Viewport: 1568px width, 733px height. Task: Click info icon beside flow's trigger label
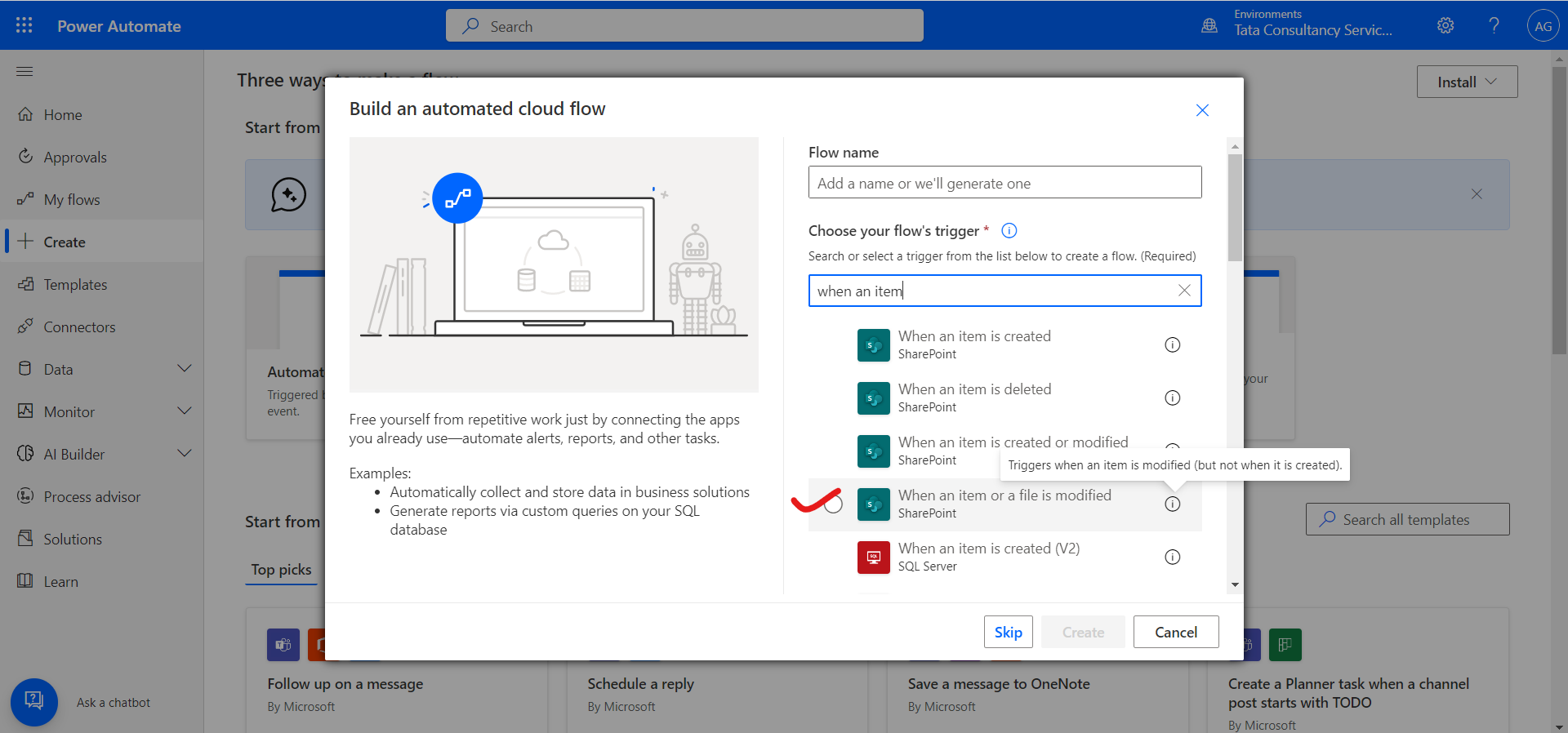click(x=1009, y=231)
